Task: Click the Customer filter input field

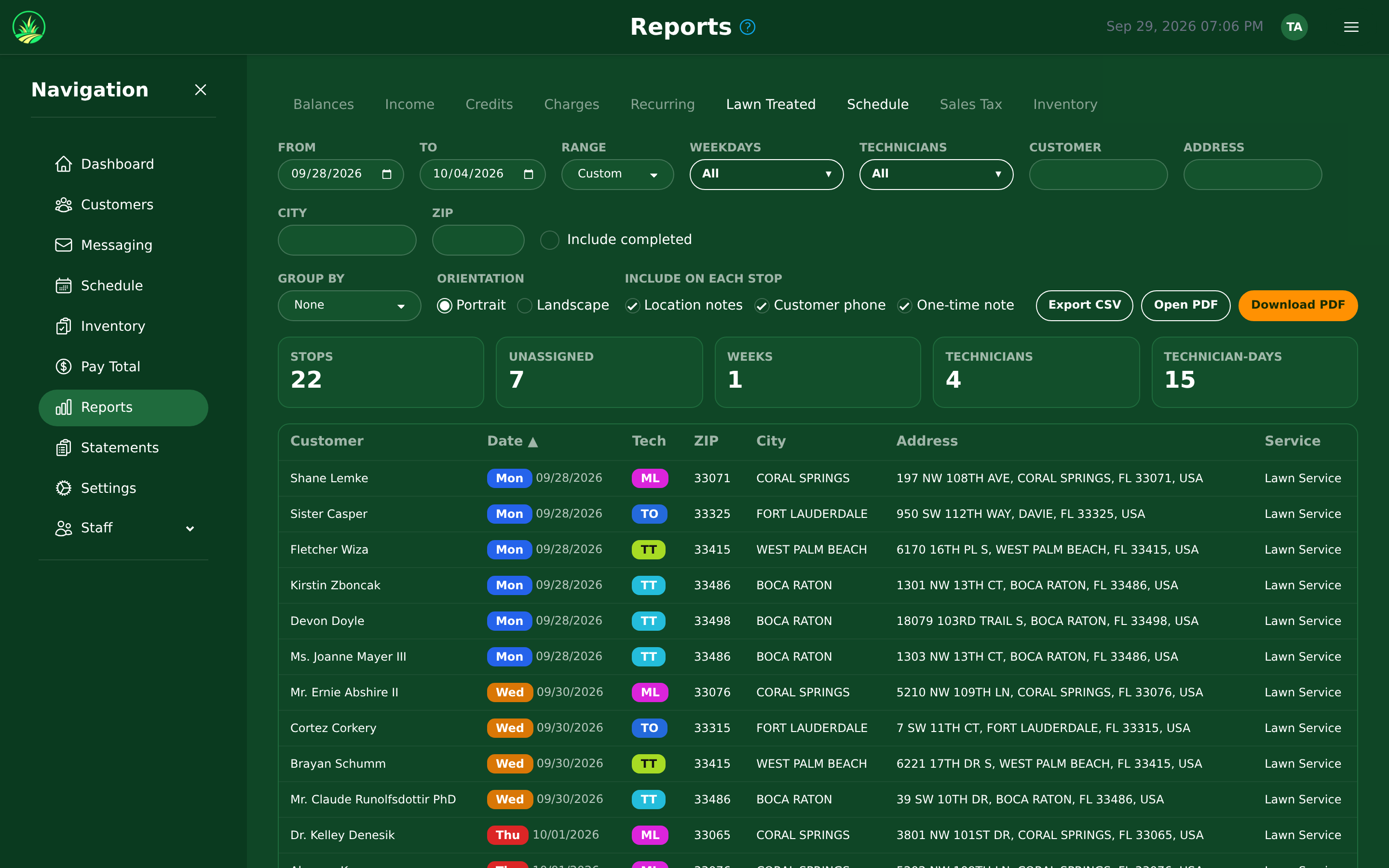Action: [1098, 174]
